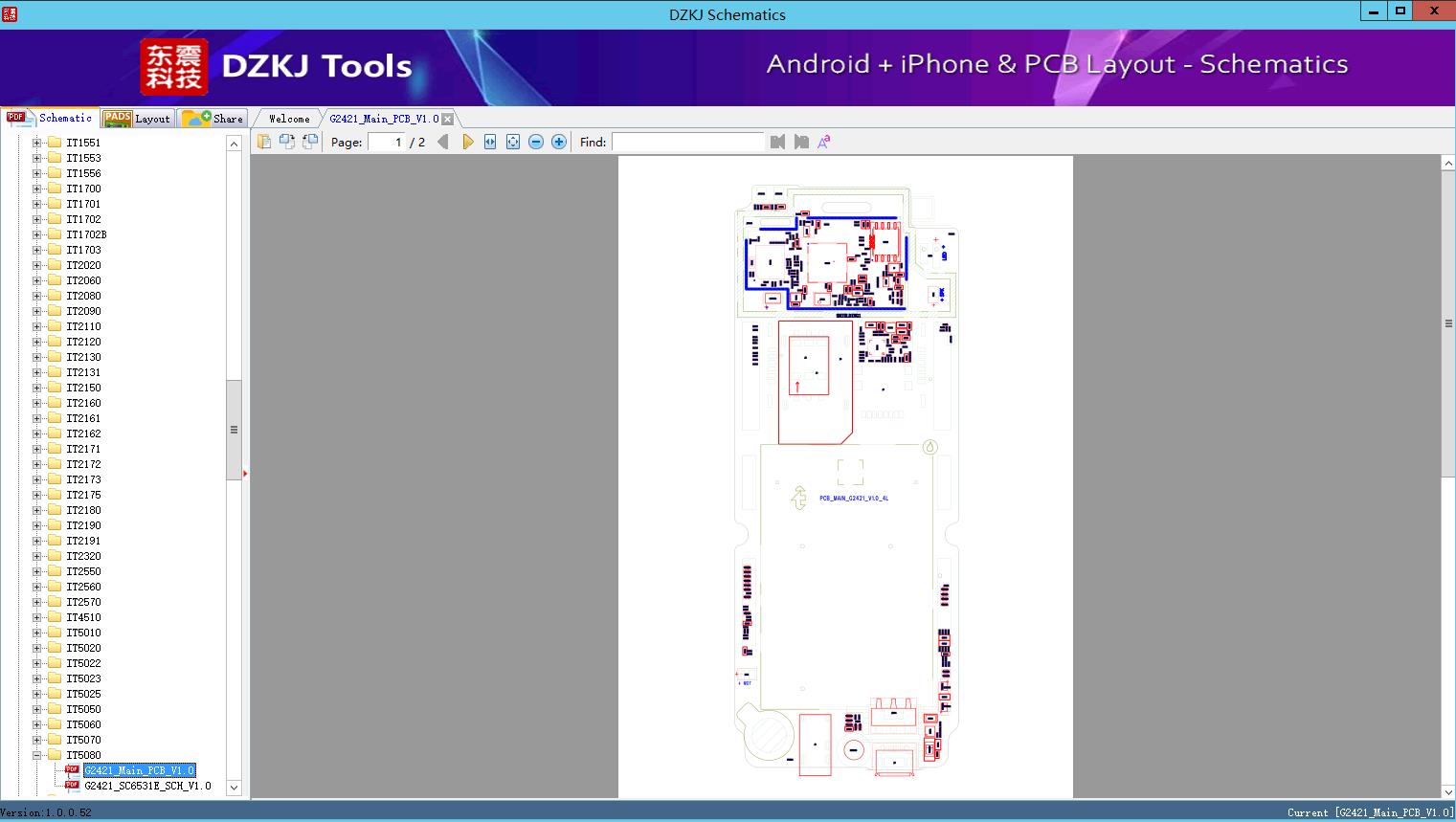Go to the next page arrow

[467, 142]
